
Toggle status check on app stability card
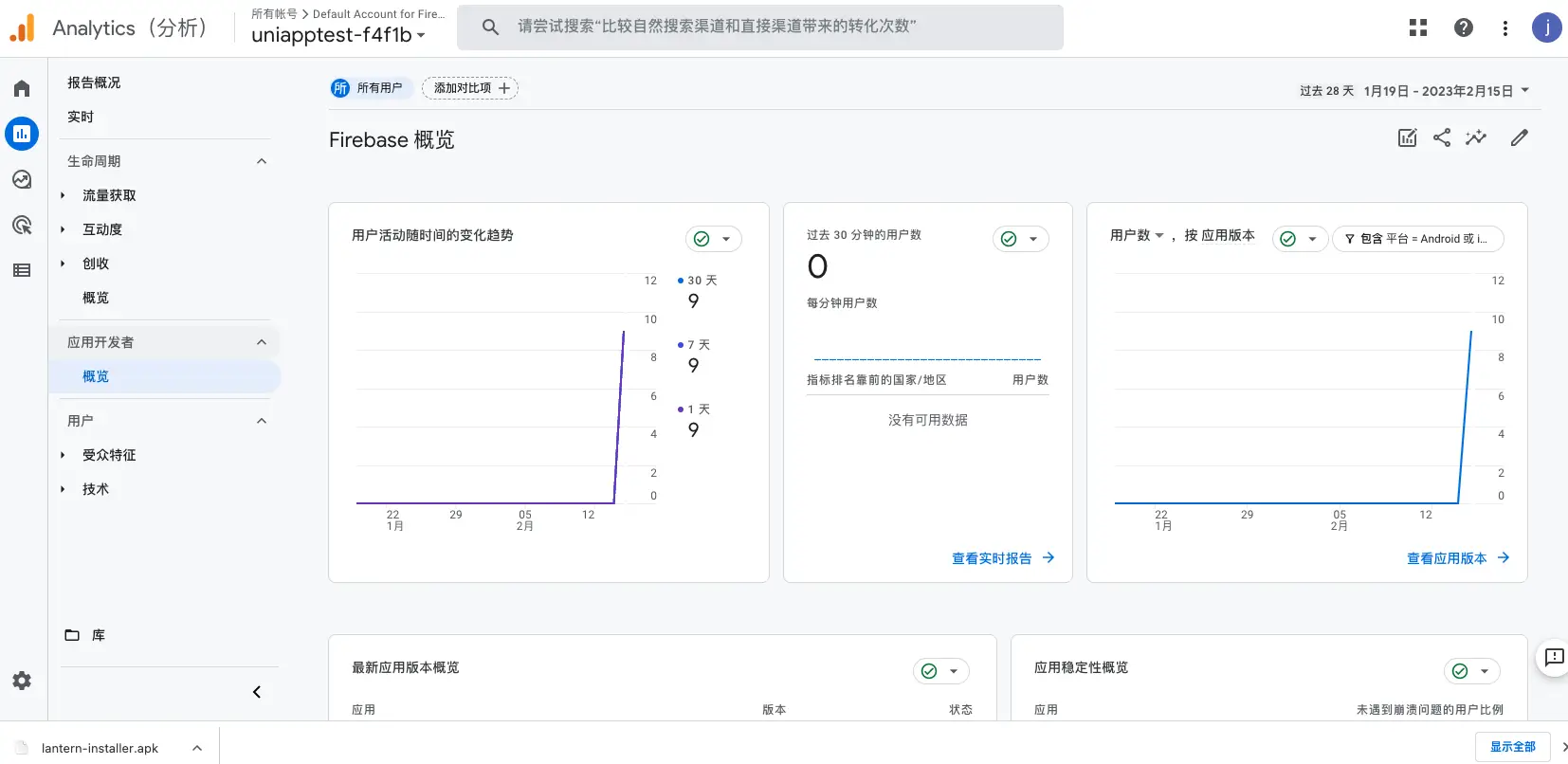[x=1471, y=671]
